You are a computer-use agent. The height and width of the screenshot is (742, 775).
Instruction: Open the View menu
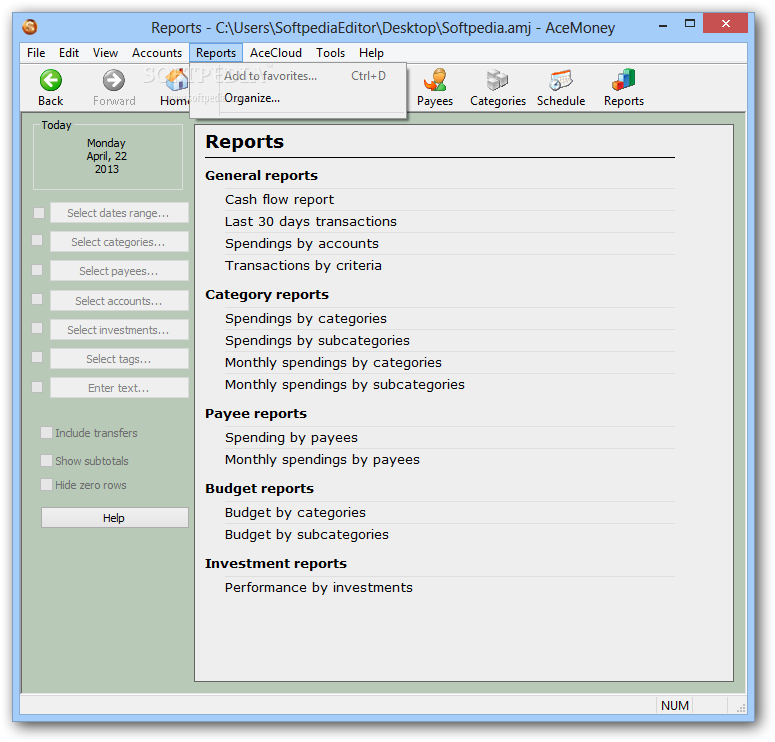point(105,53)
